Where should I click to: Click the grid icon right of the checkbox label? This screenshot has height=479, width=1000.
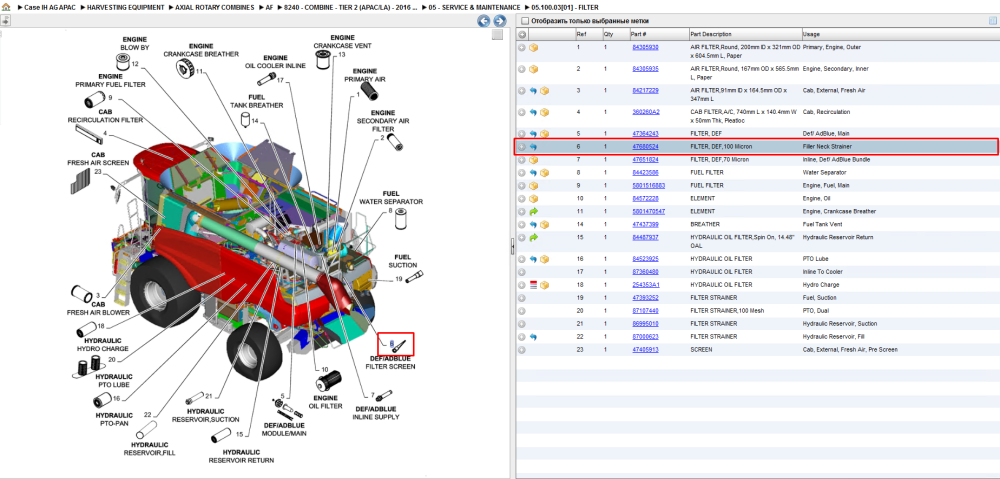point(992,21)
